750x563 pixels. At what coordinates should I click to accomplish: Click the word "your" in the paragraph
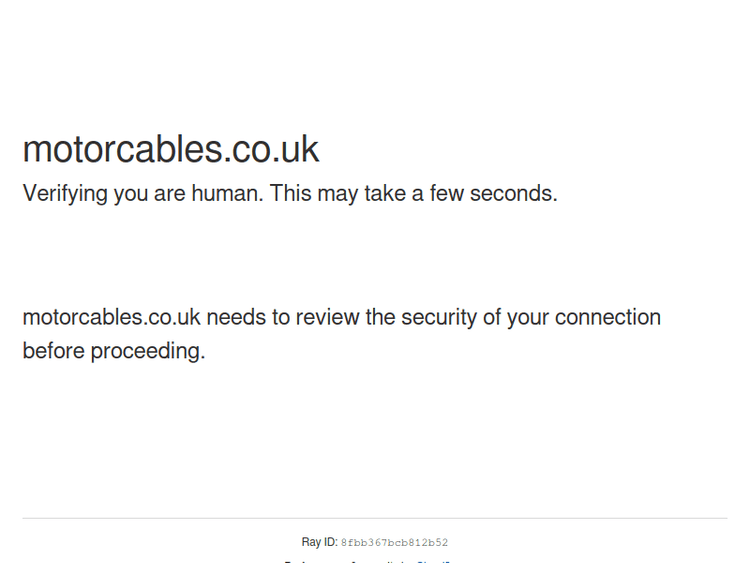point(527,318)
